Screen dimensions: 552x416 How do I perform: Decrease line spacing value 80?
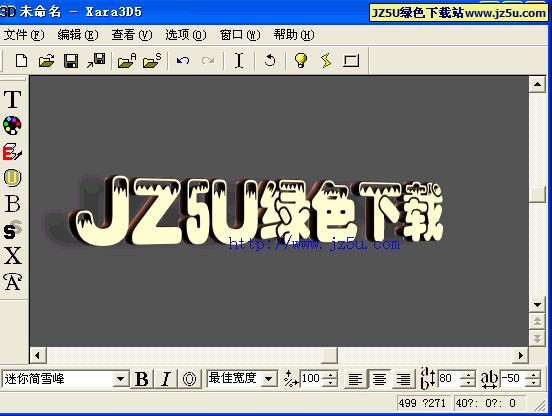pyautogui.click(x=468, y=383)
